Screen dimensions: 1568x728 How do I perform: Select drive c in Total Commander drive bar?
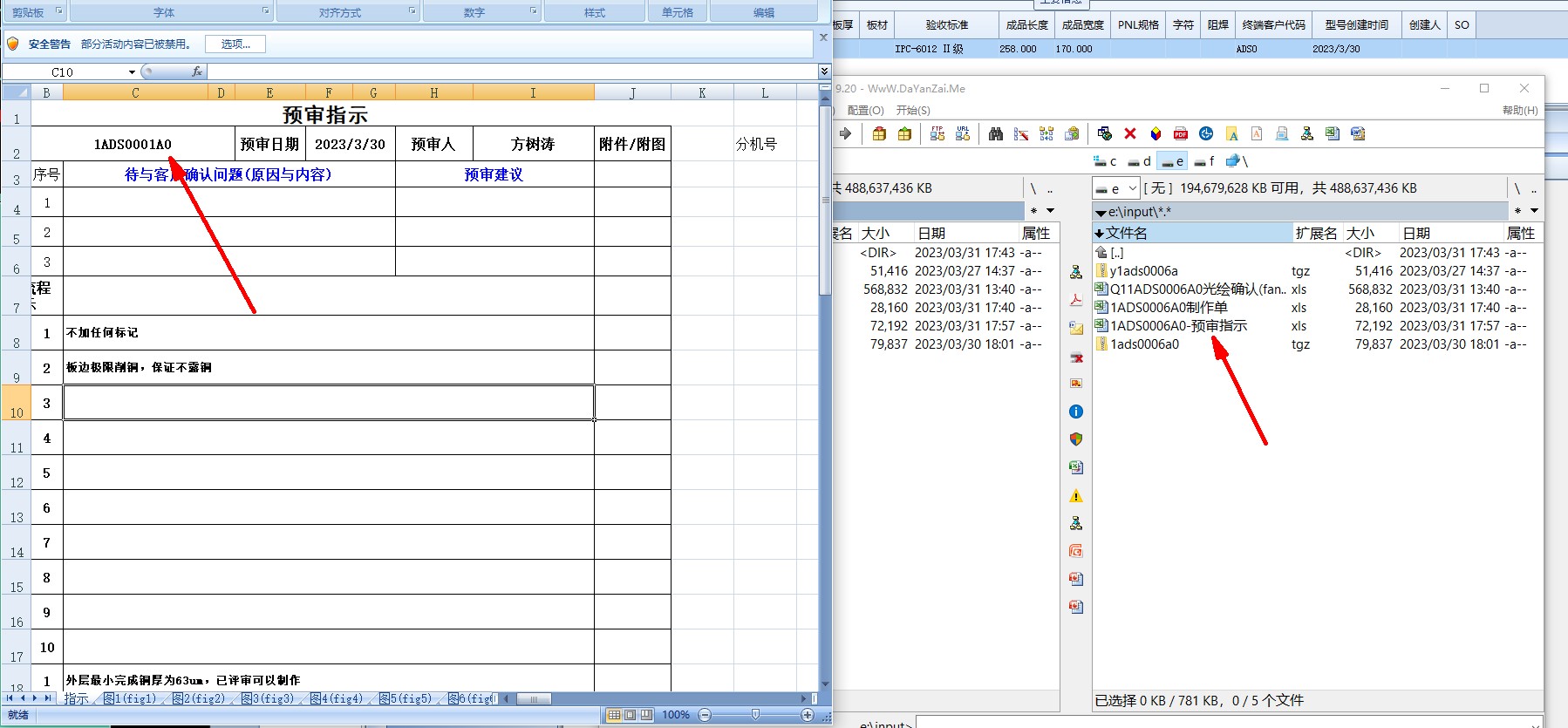(1105, 161)
